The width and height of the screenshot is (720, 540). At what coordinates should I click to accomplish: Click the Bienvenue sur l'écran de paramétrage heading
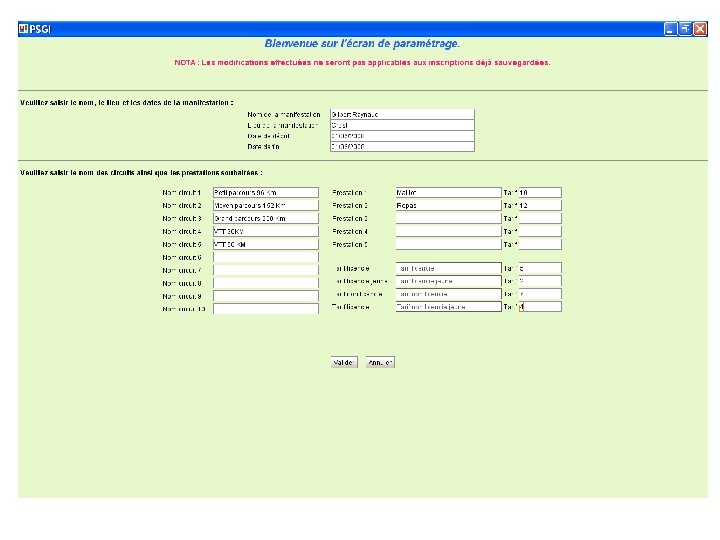pos(362,44)
